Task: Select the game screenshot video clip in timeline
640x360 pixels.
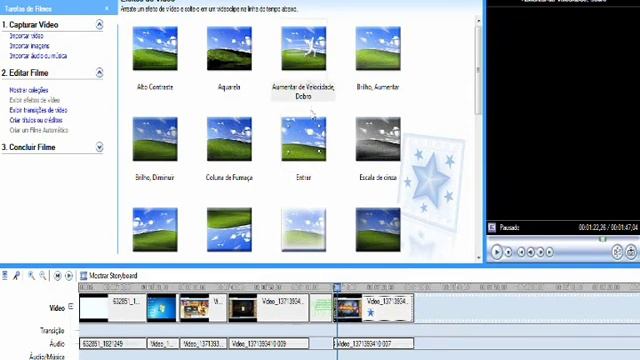Action: (203, 308)
